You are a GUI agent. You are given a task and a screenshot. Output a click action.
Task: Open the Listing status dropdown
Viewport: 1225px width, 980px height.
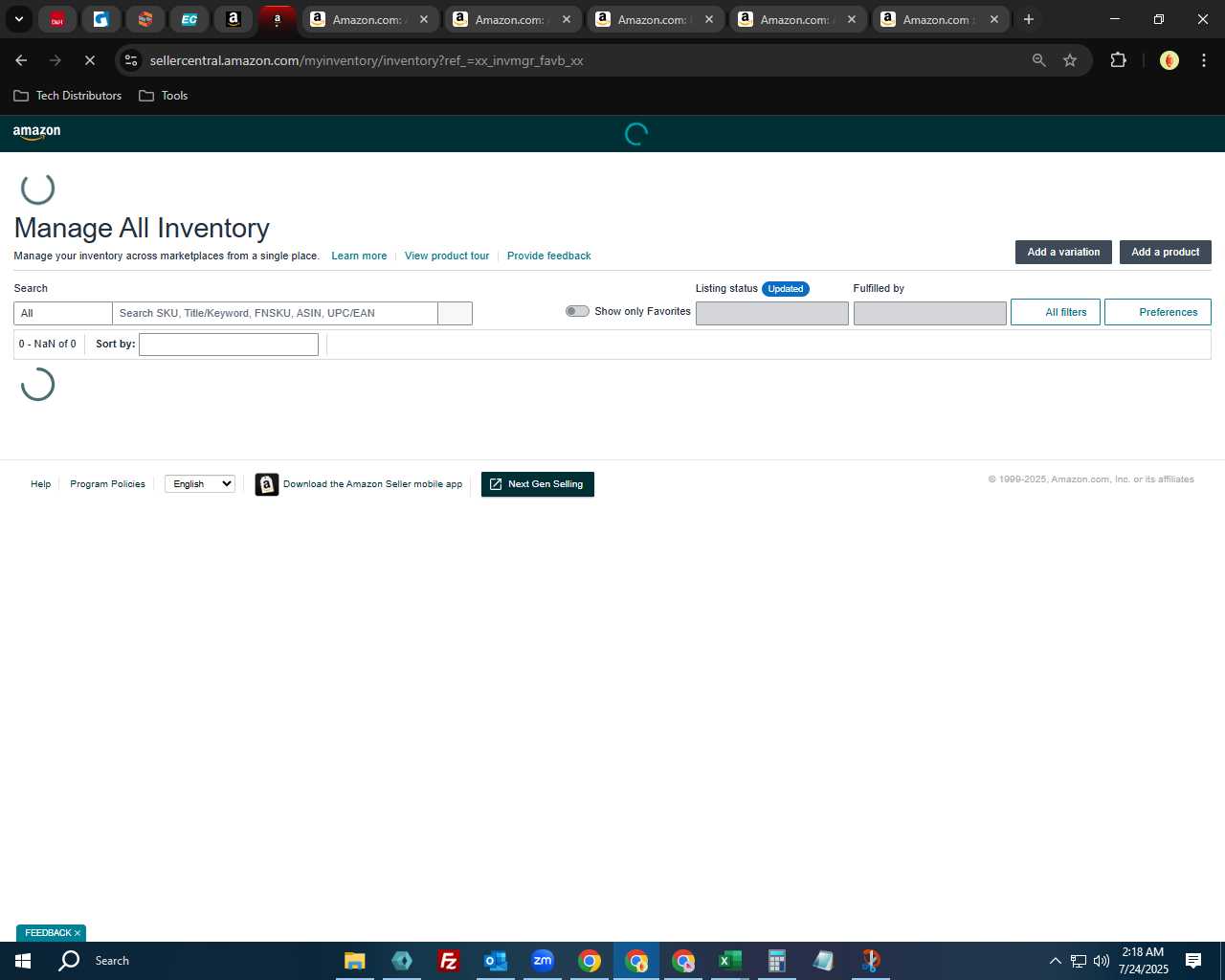point(771,313)
